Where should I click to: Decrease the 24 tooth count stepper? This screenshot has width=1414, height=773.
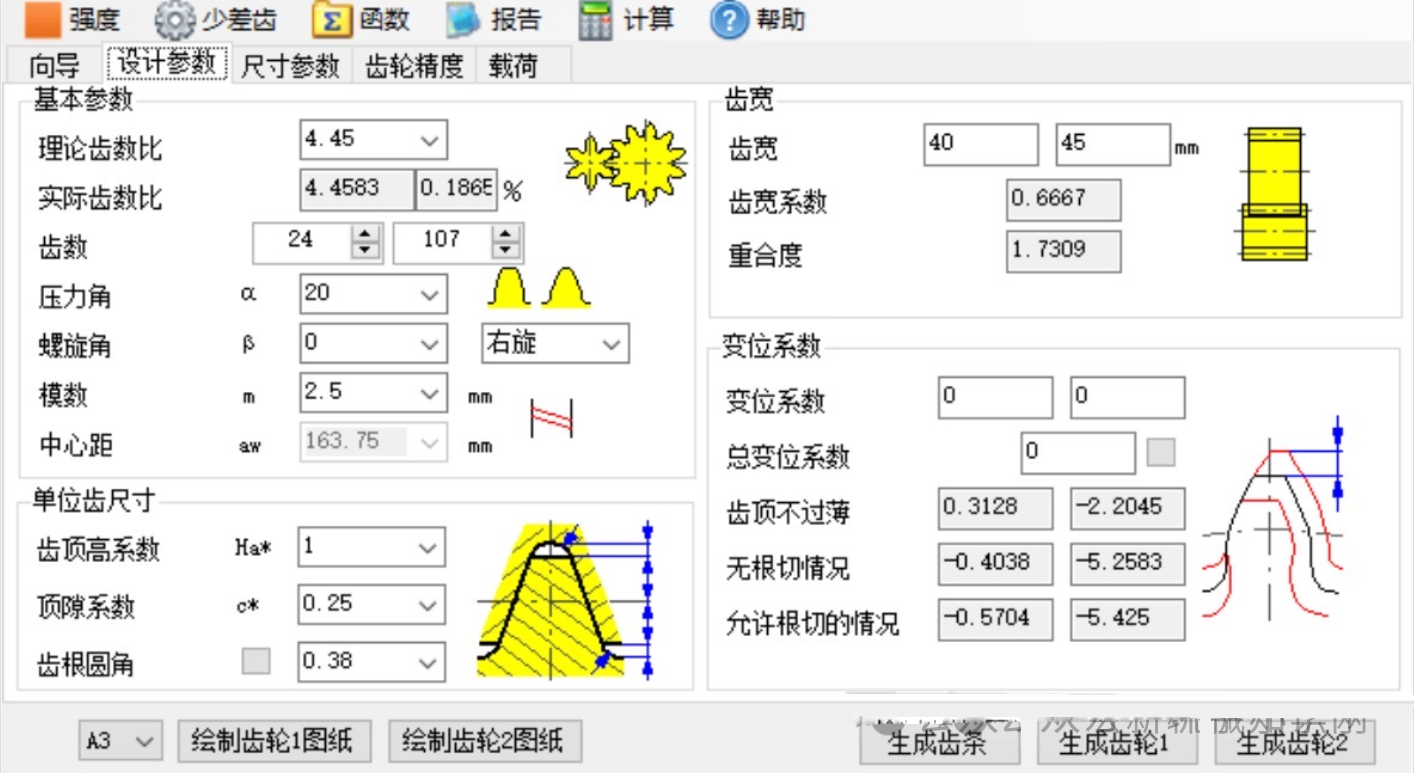pyautogui.click(x=367, y=250)
